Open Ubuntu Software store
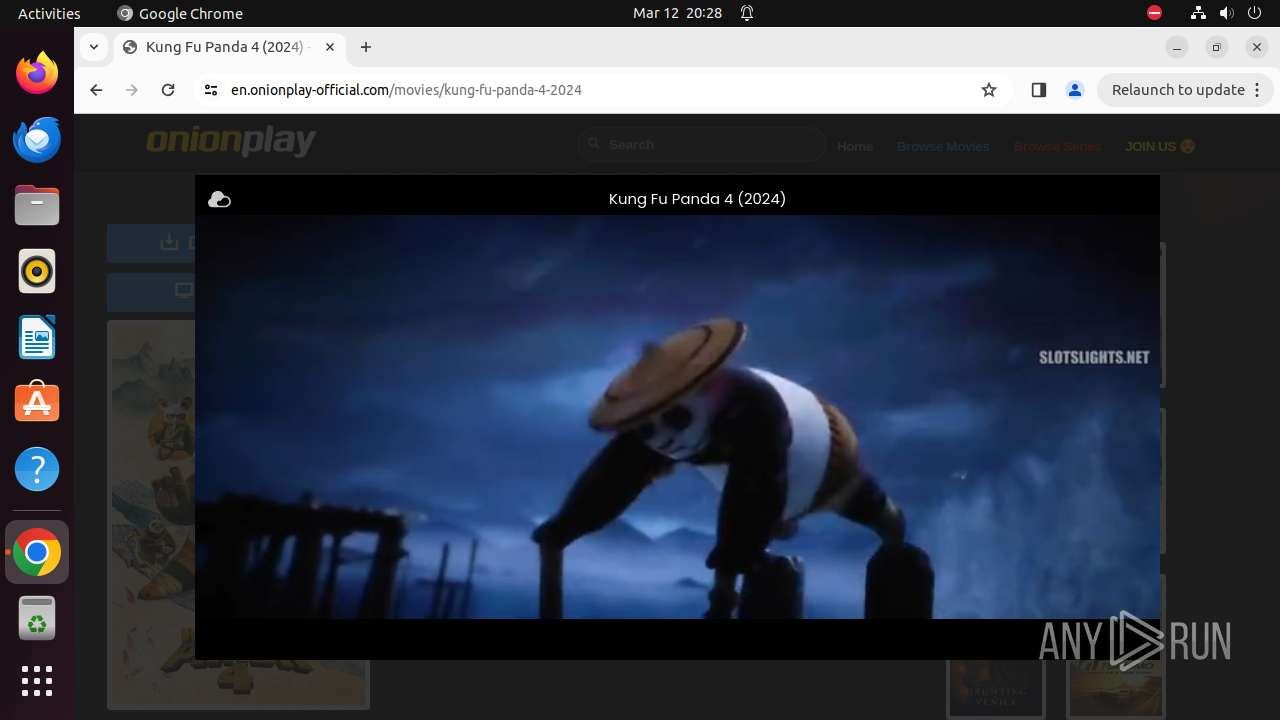Screen dimensions: 1280x720 37,403
